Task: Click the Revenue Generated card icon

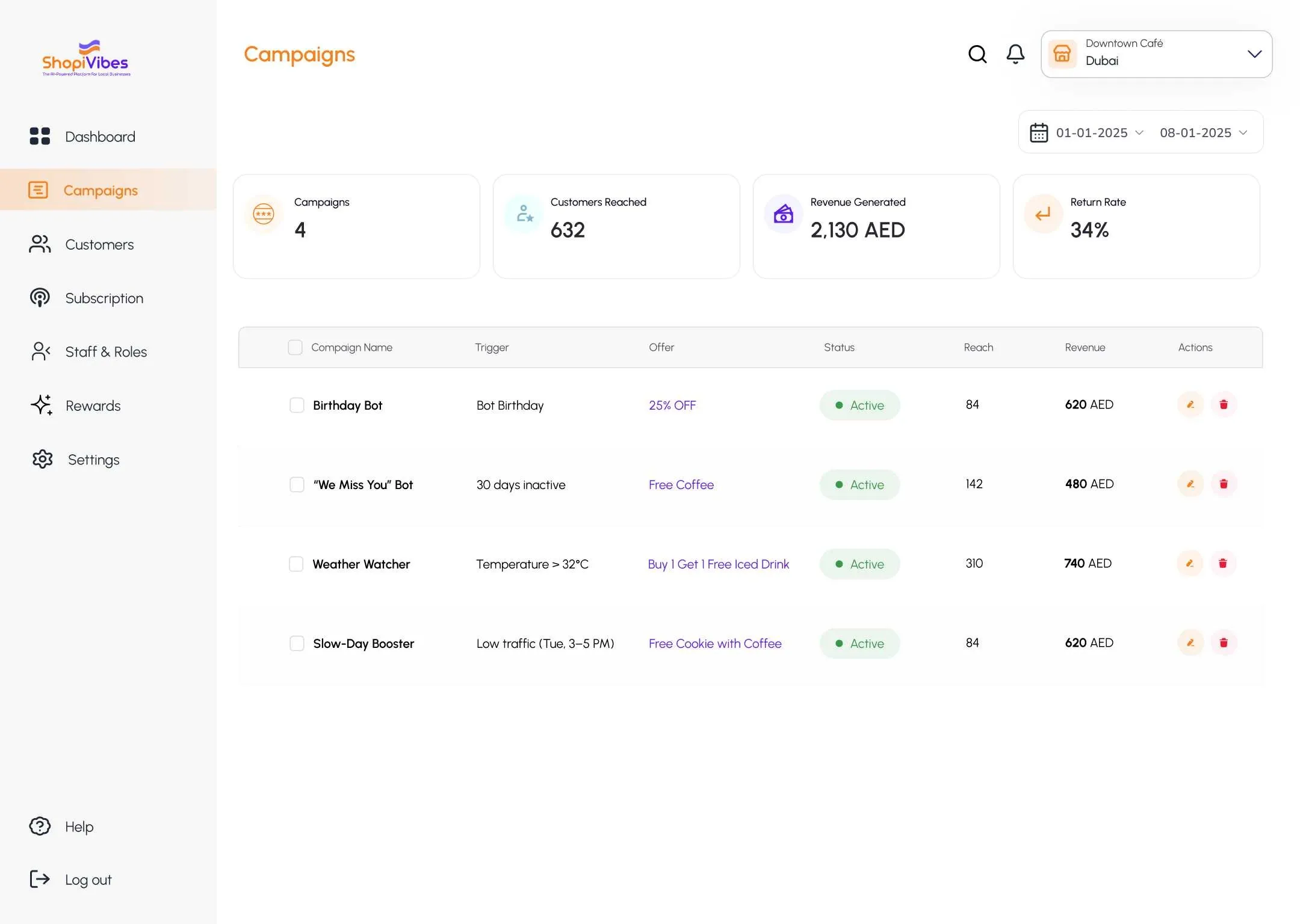Action: point(784,214)
